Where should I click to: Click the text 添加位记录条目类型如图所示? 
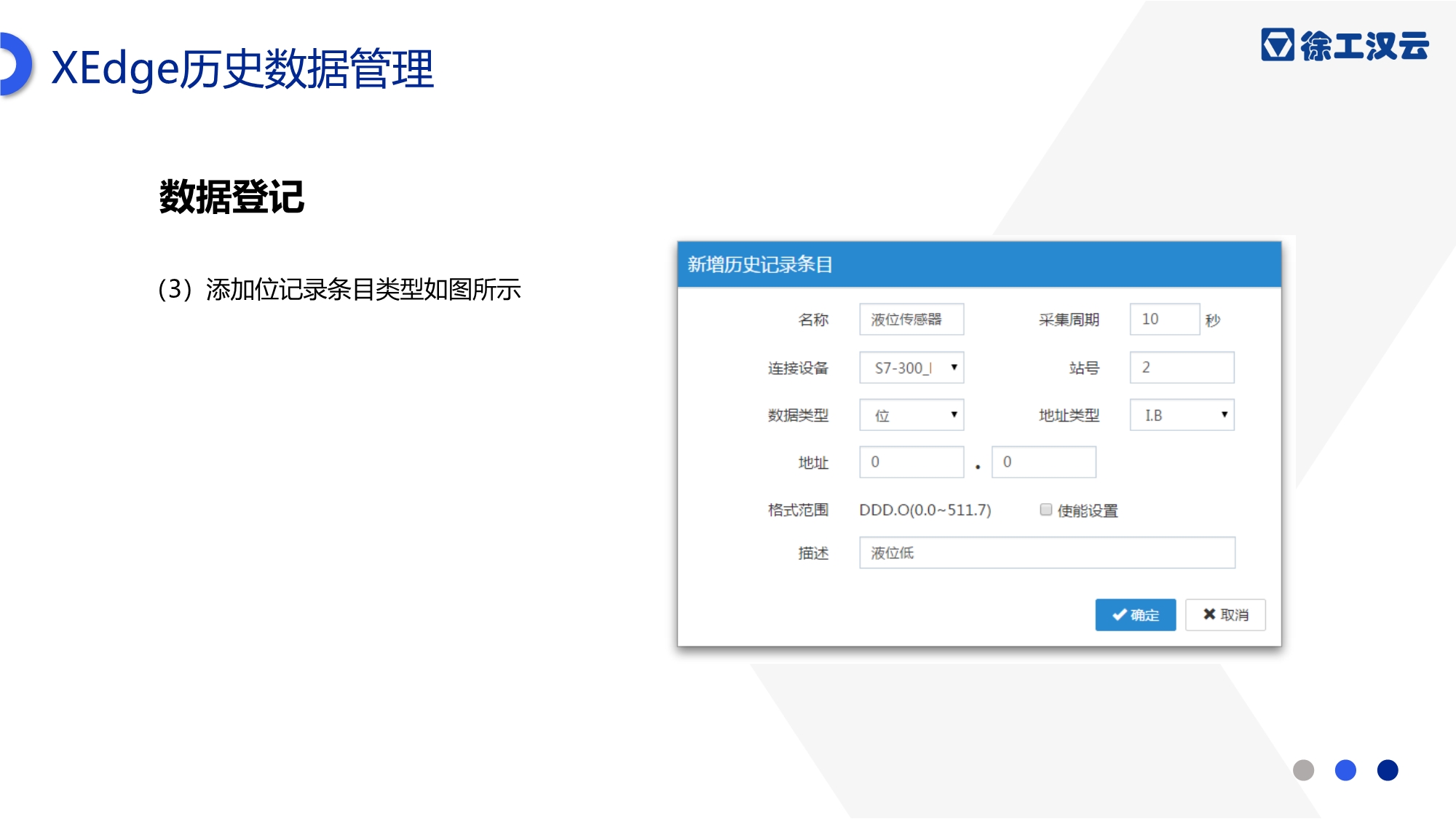click(x=363, y=289)
